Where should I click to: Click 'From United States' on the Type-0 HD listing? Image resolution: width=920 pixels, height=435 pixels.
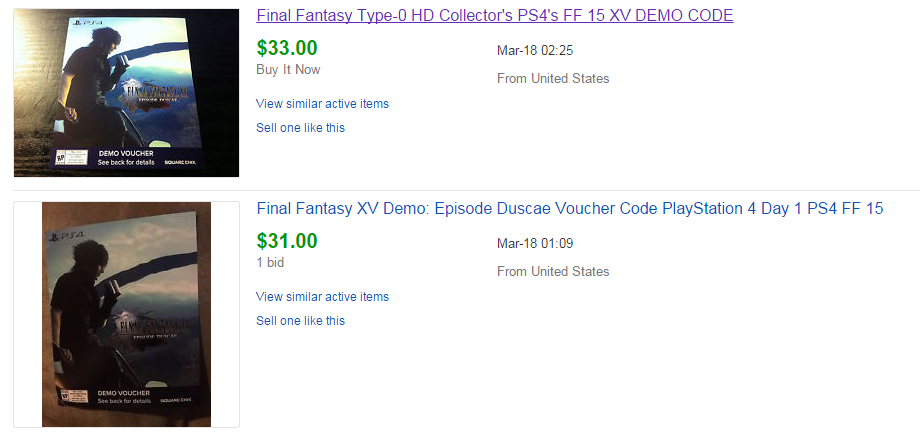click(553, 79)
